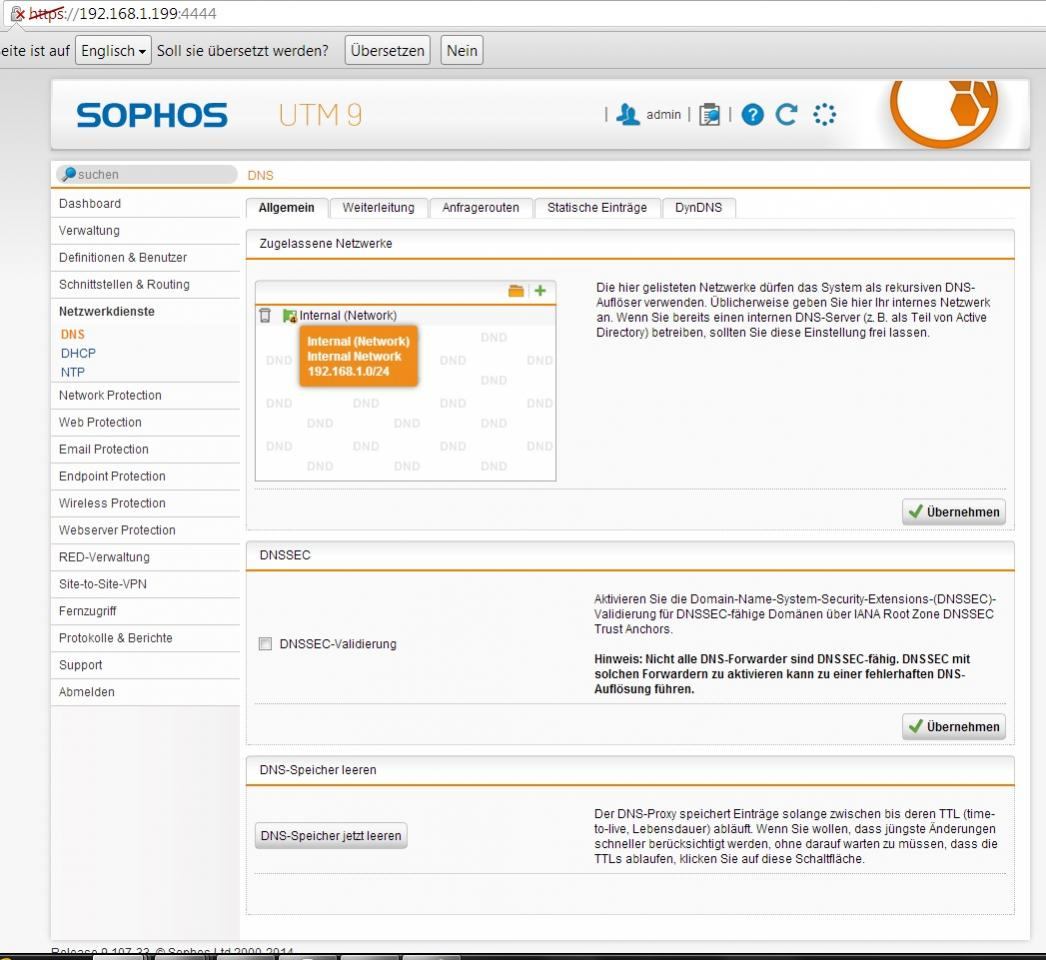
Task: Click DNS-Speicher jetzt leeren button
Action: [x=331, y=836]
